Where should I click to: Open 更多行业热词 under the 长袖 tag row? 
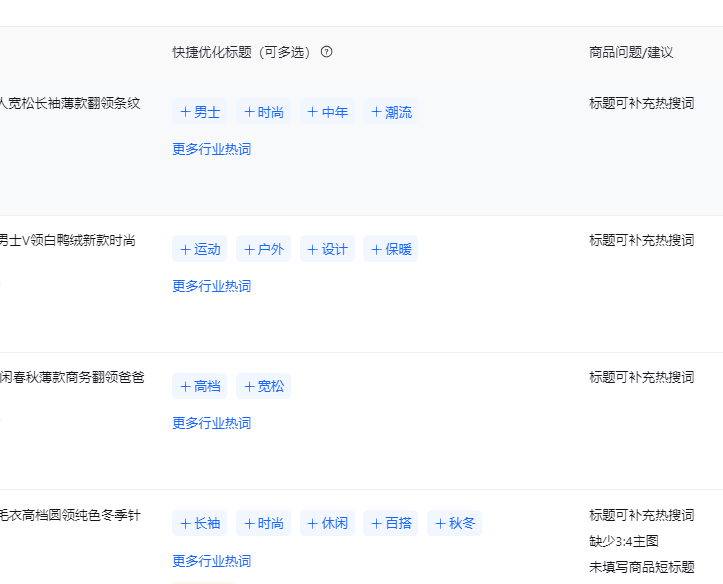211,561
